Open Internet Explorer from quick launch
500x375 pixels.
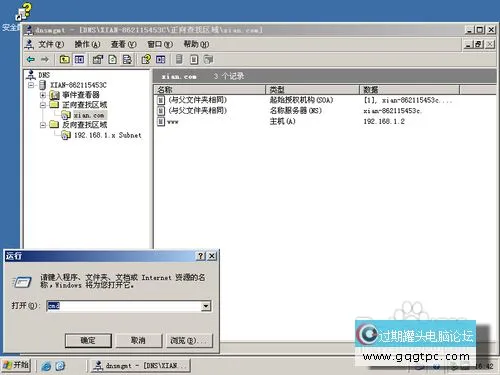[46, 366]
